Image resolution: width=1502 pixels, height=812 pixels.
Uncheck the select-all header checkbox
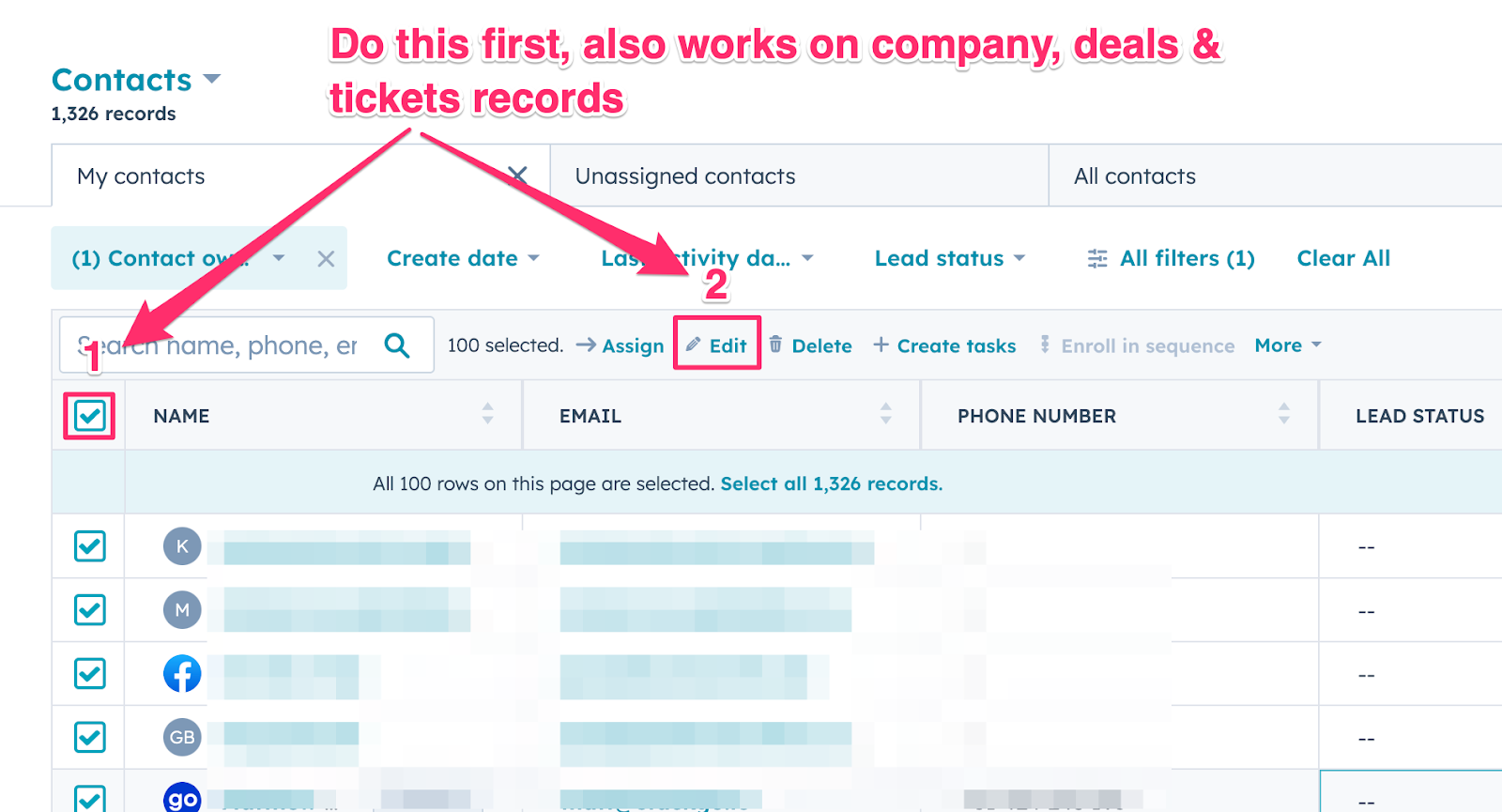click(x=90, y=416)
